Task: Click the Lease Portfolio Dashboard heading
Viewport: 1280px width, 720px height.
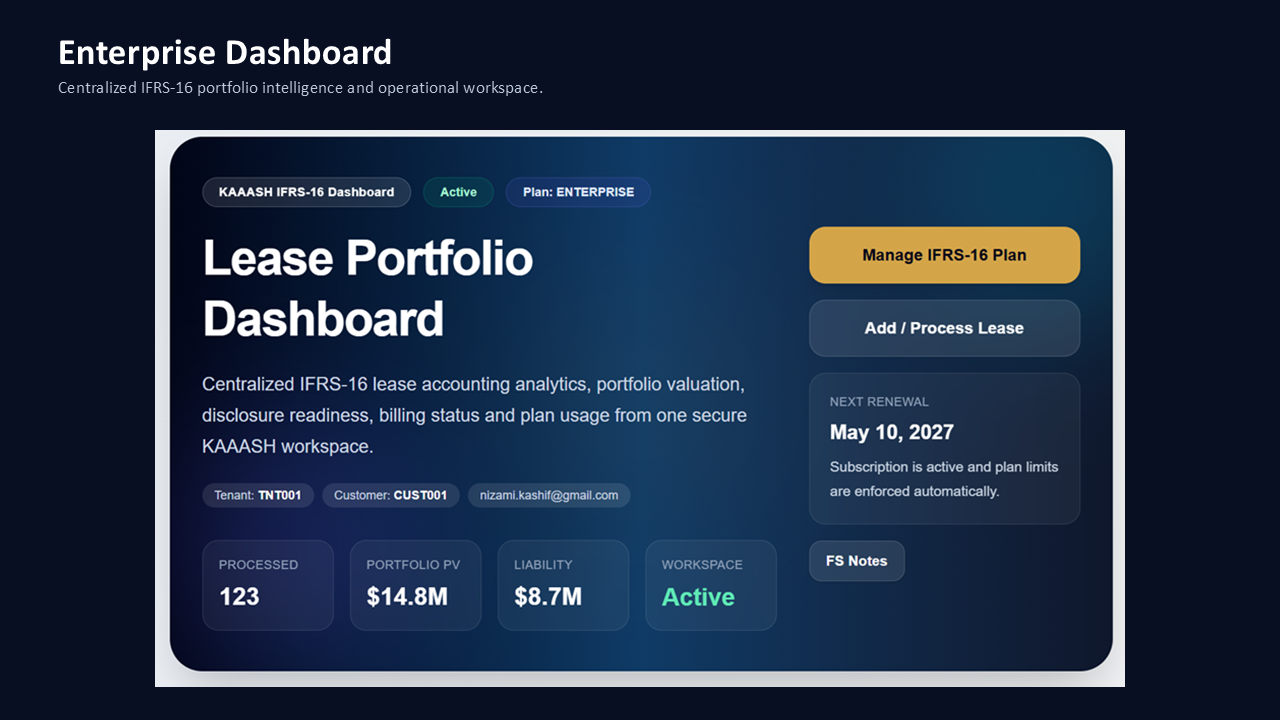Action: (368, 289)
